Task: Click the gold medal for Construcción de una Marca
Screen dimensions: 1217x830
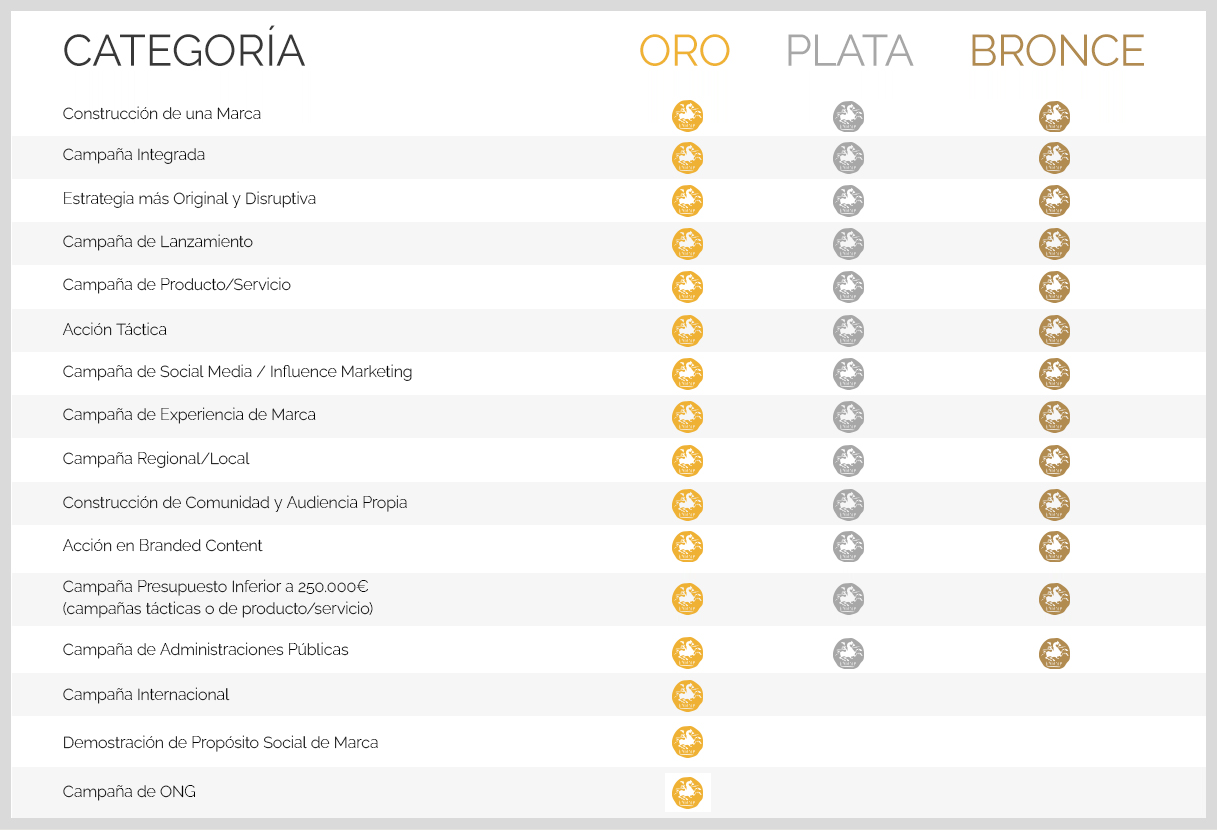Action: click(687, 116)
